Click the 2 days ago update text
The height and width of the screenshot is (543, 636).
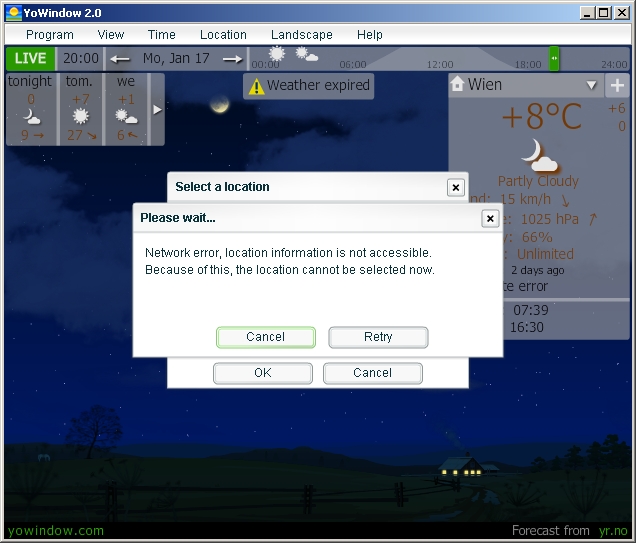tap(537, 270)
